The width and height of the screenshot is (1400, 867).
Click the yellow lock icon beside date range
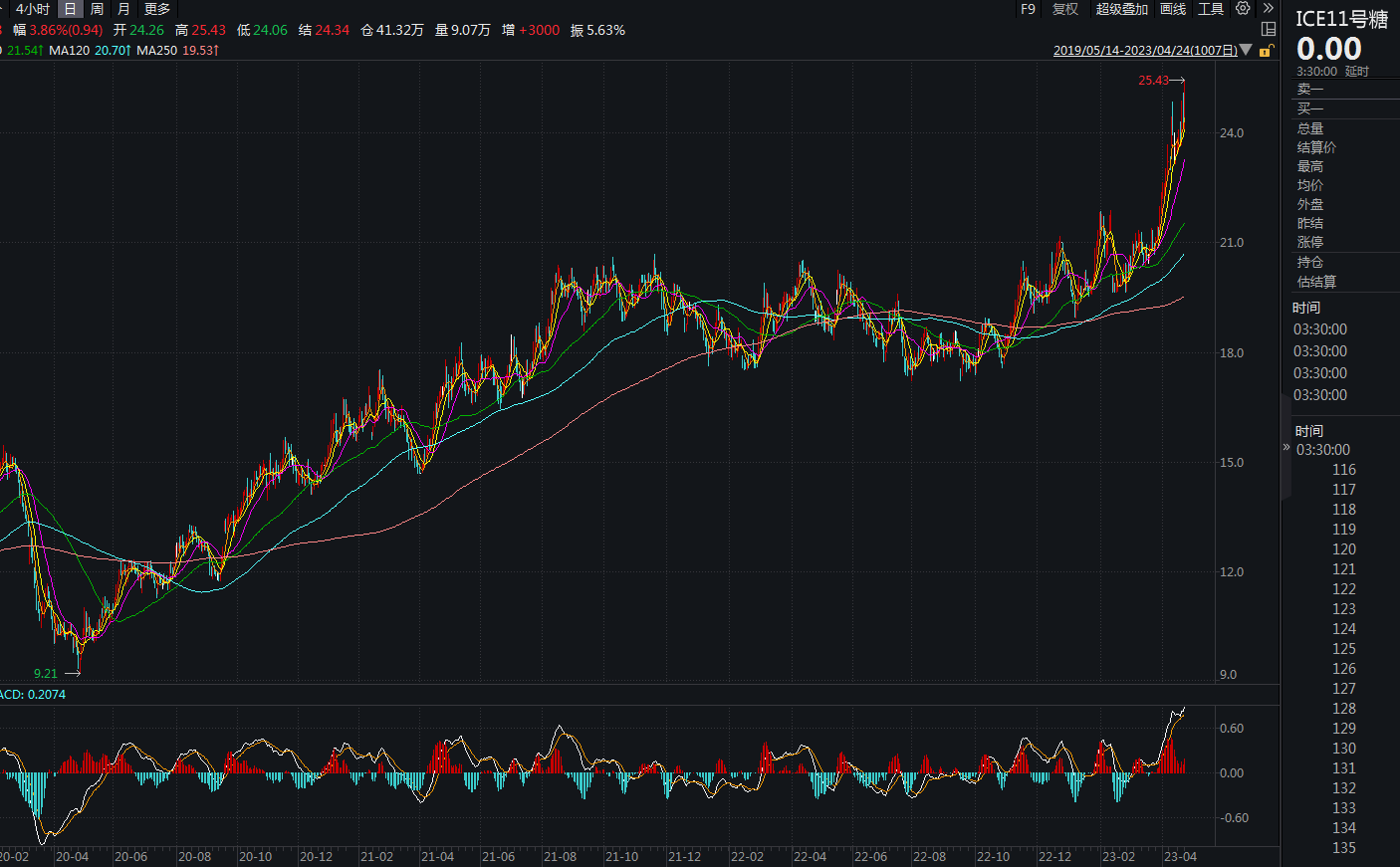(x=1266, y=51)
